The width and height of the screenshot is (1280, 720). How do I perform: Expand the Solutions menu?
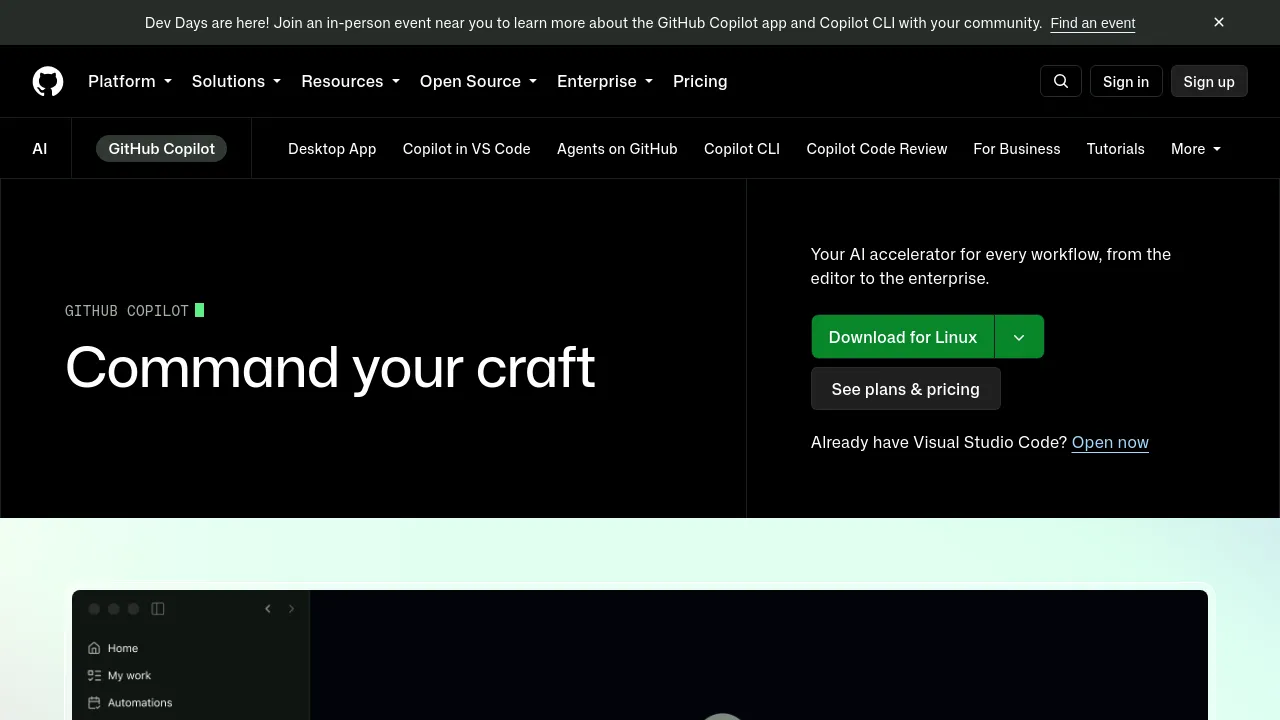tap(236, 81)
